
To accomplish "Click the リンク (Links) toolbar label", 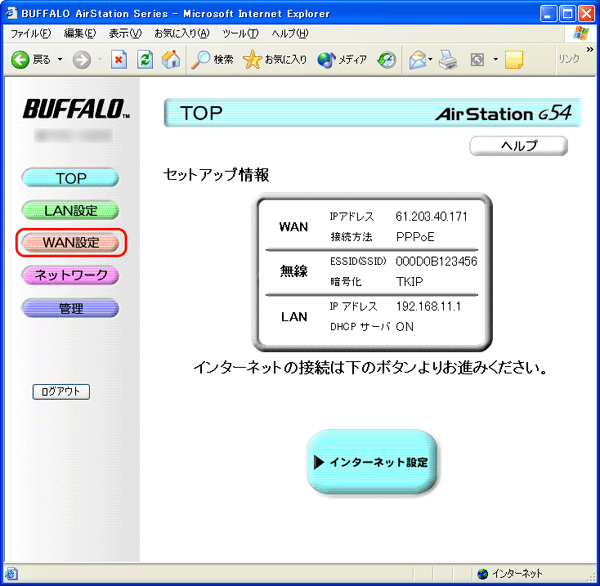I will (x=569, y=59).
